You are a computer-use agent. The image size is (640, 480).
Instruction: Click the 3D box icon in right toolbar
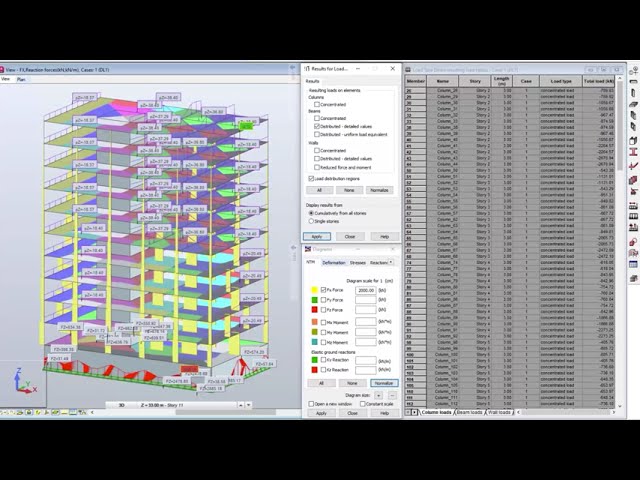[633, 141]
